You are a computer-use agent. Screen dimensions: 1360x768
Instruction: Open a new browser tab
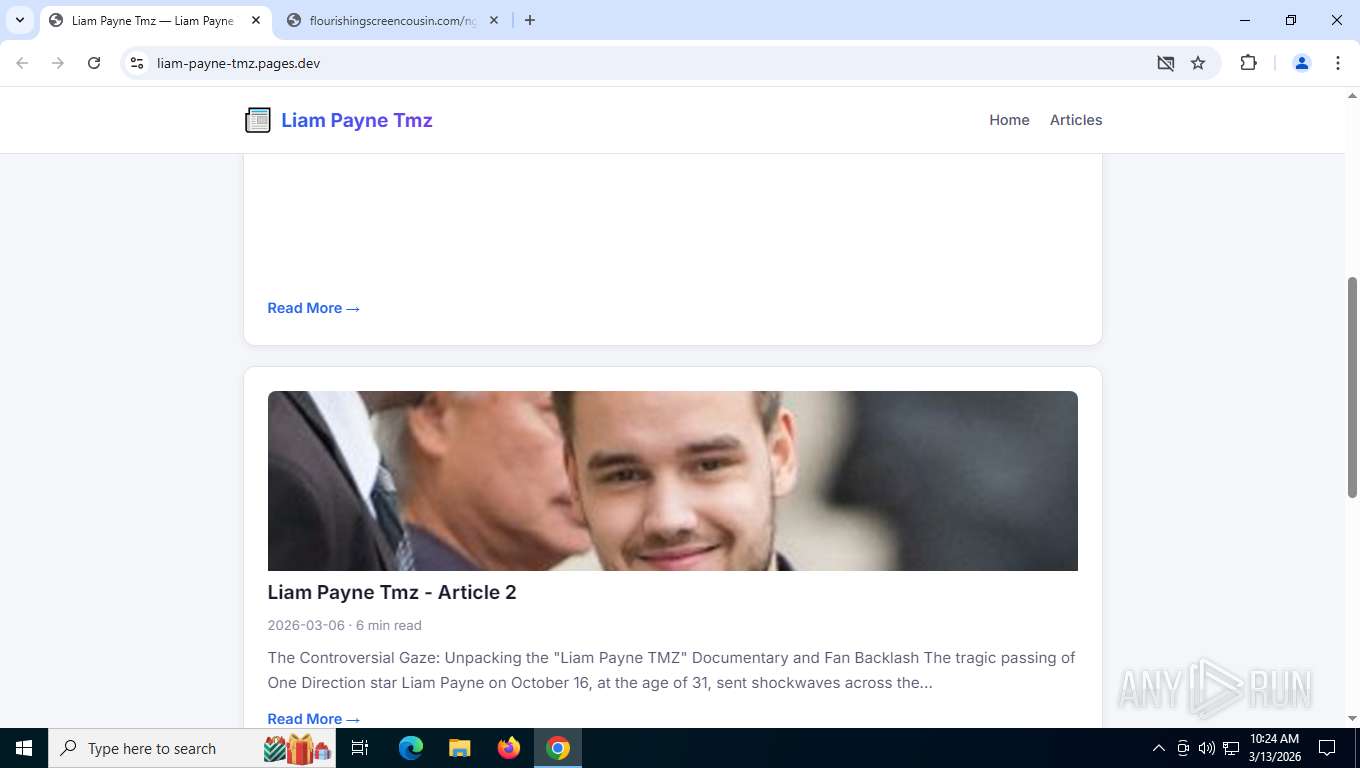[530, 20]
